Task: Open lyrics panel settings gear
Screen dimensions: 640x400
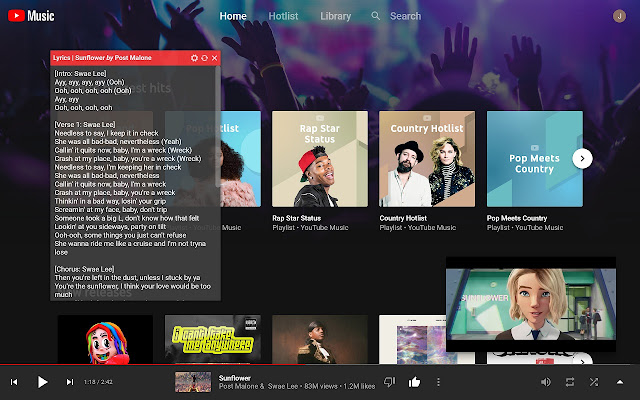Action: pos(194,58)
